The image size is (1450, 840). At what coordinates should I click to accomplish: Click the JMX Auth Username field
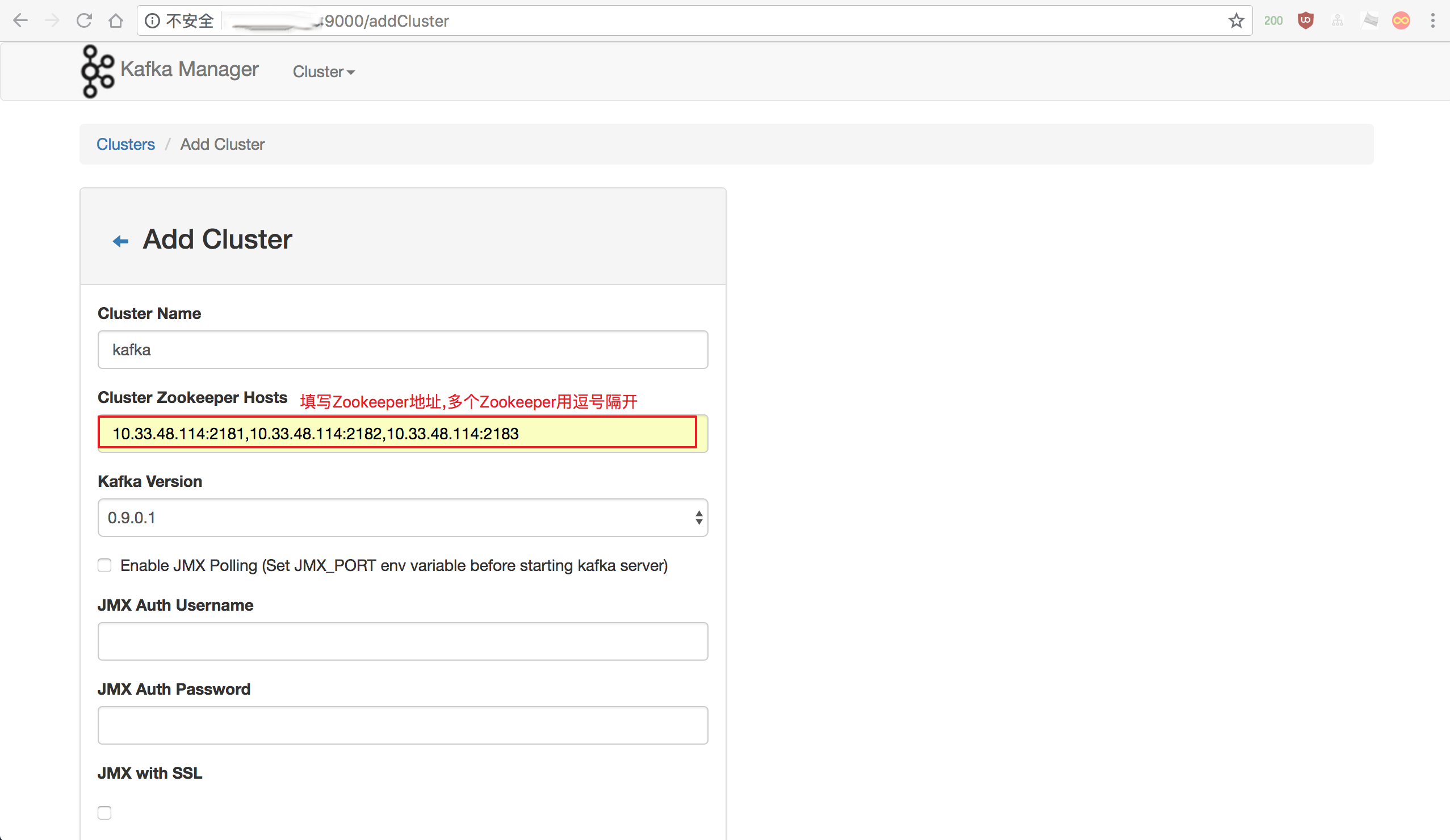pyautogui.click(x=402, y=640)
